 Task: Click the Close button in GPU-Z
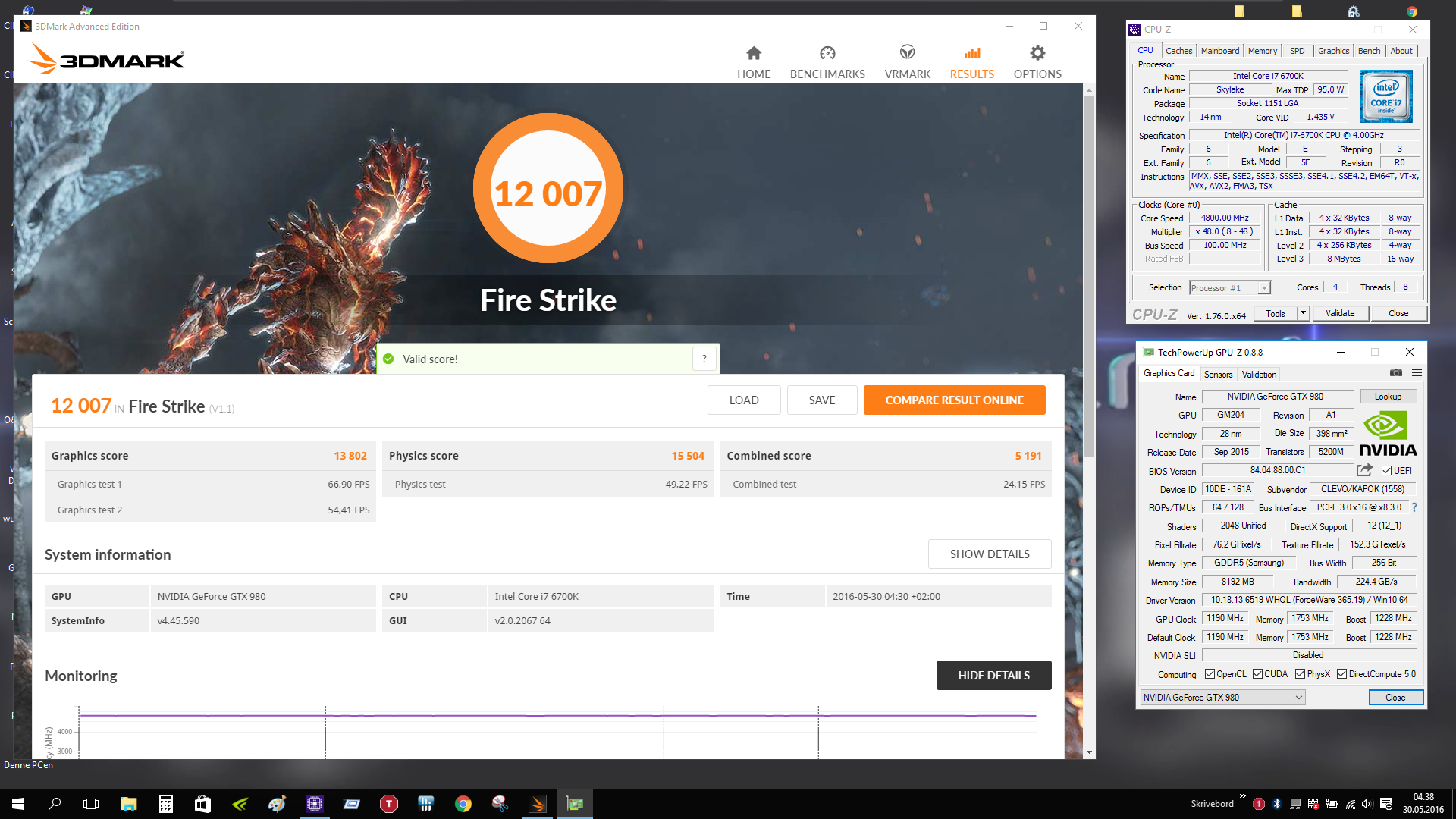tap(1395, 698)
